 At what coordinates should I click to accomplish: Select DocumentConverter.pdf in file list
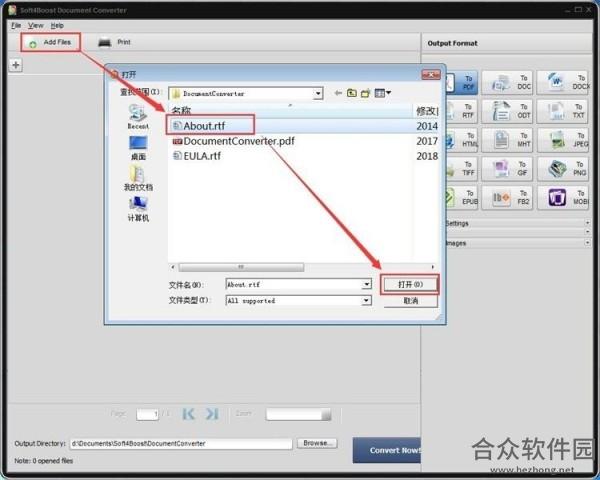[233, 141]
